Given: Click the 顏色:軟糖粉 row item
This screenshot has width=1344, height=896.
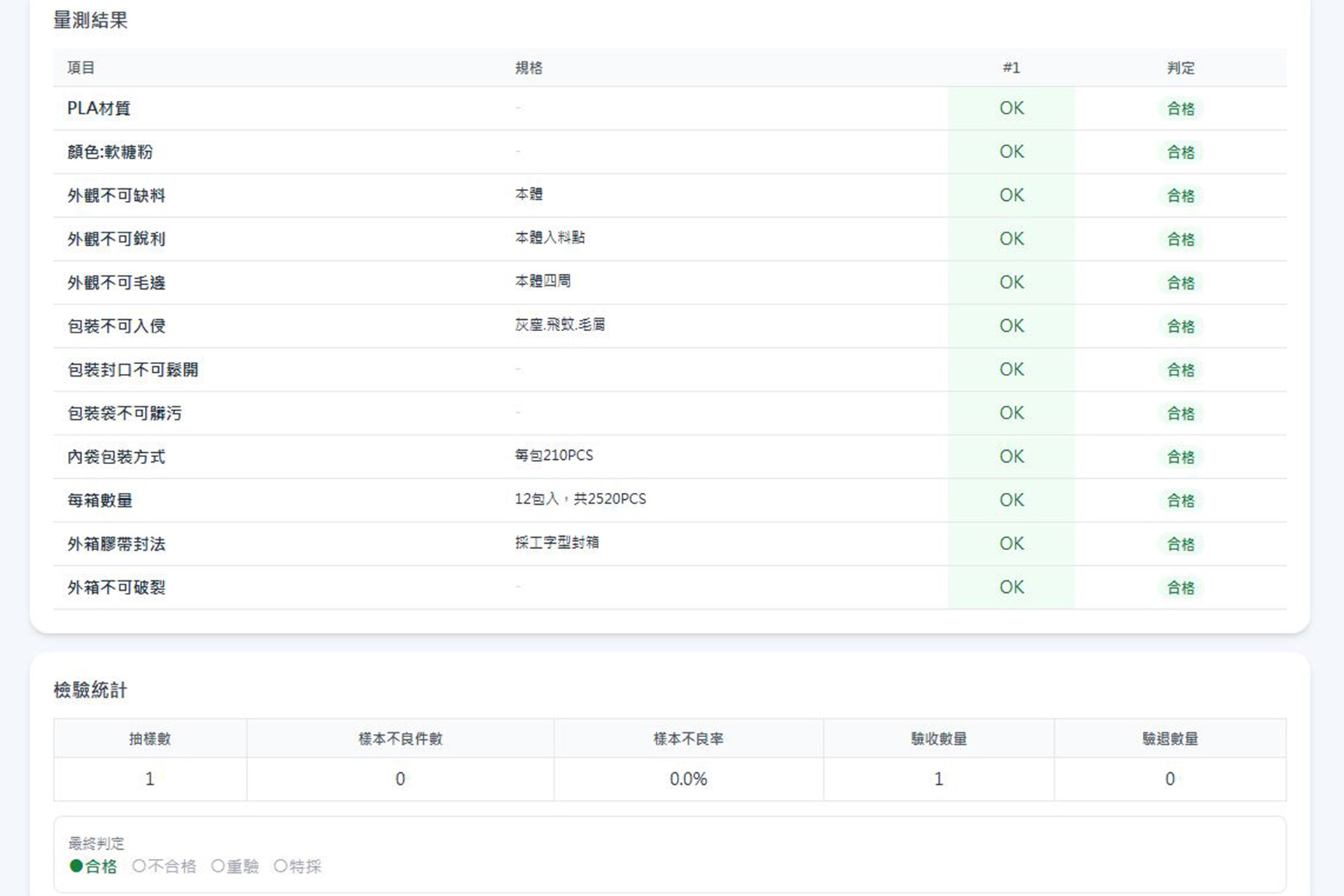Looking at the screenshot, I should coord(110,152).
